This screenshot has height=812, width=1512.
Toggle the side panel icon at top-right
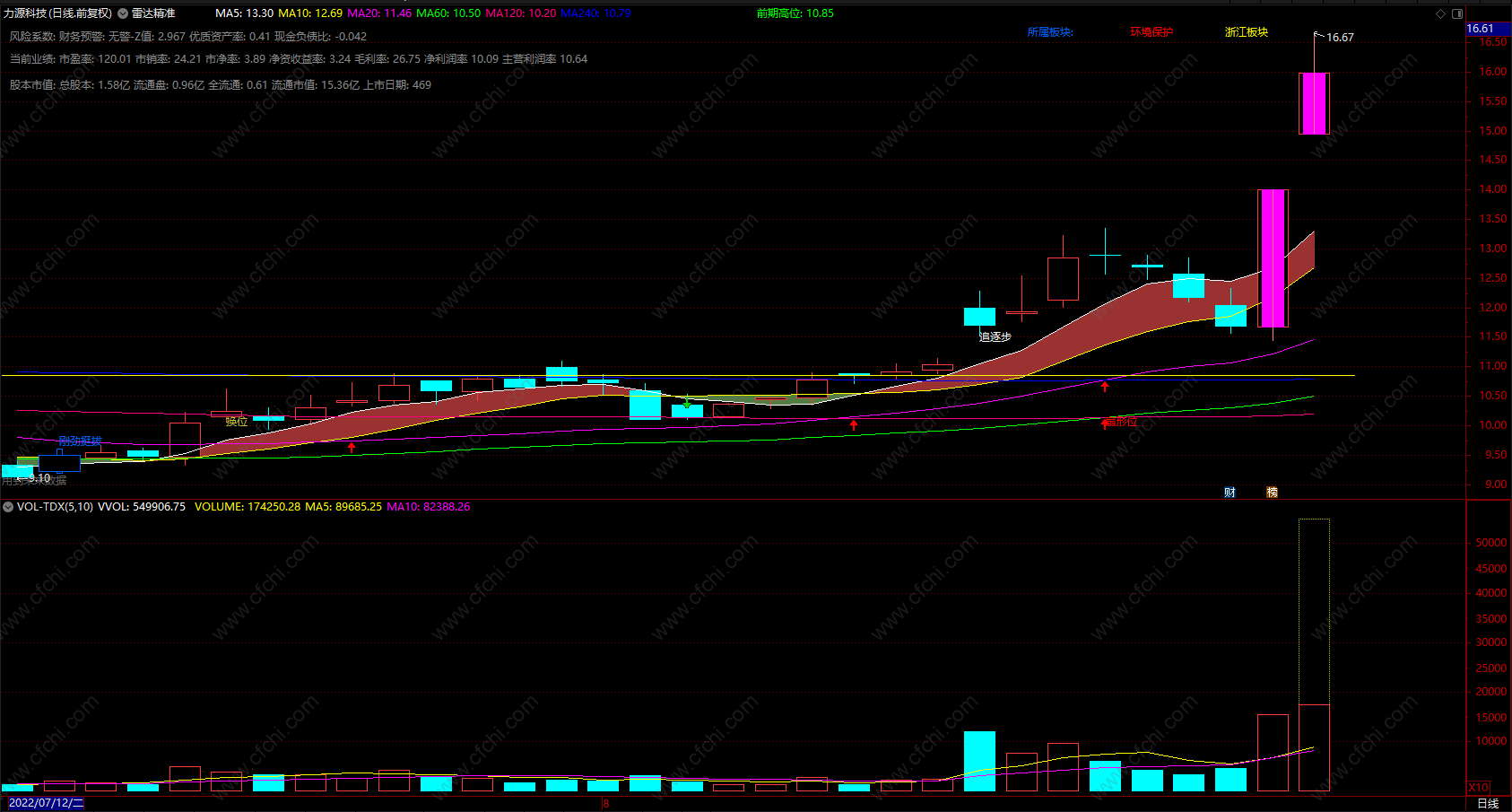(1457, 13)
